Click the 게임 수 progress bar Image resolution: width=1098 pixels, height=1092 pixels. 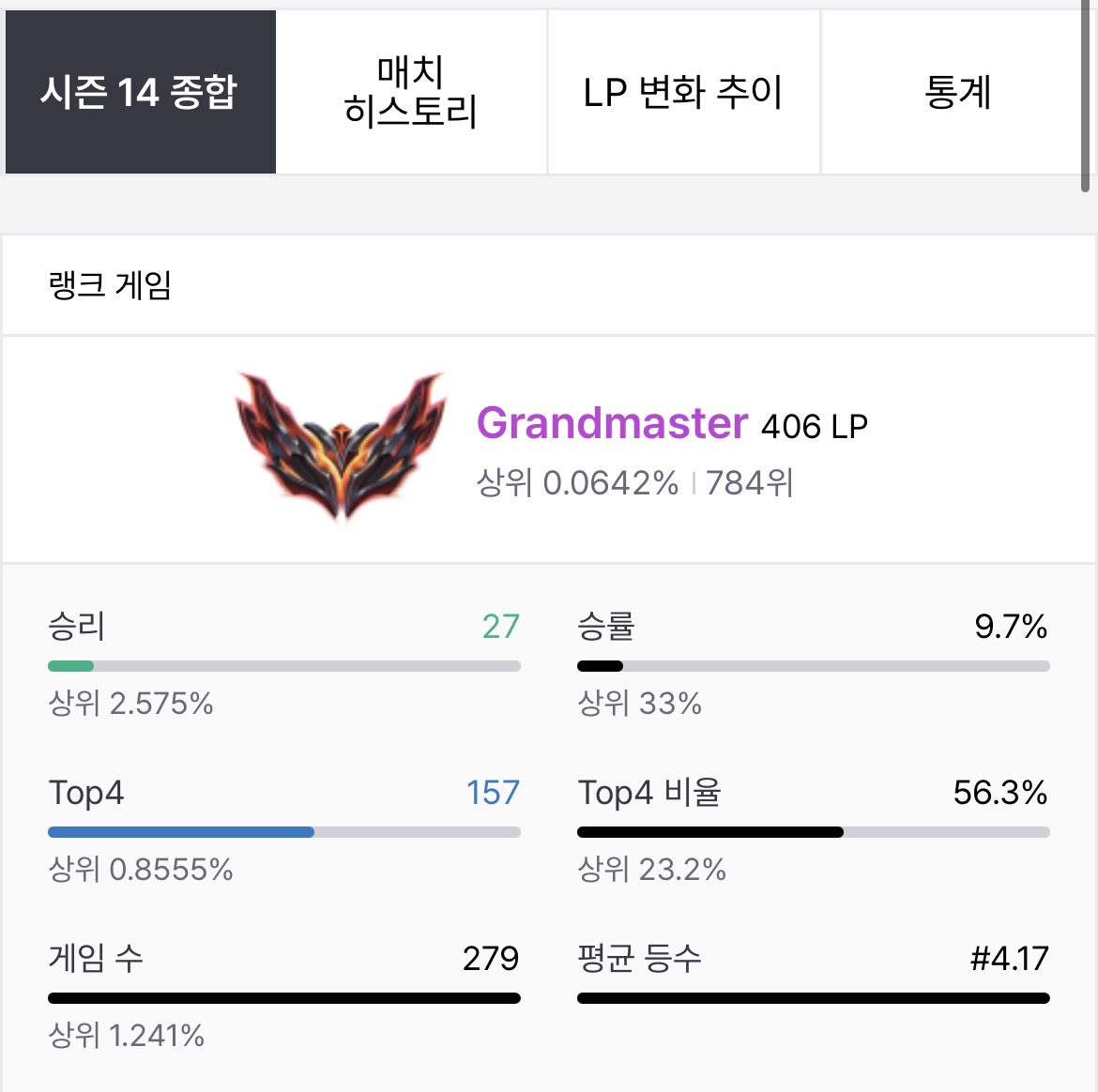283,997
